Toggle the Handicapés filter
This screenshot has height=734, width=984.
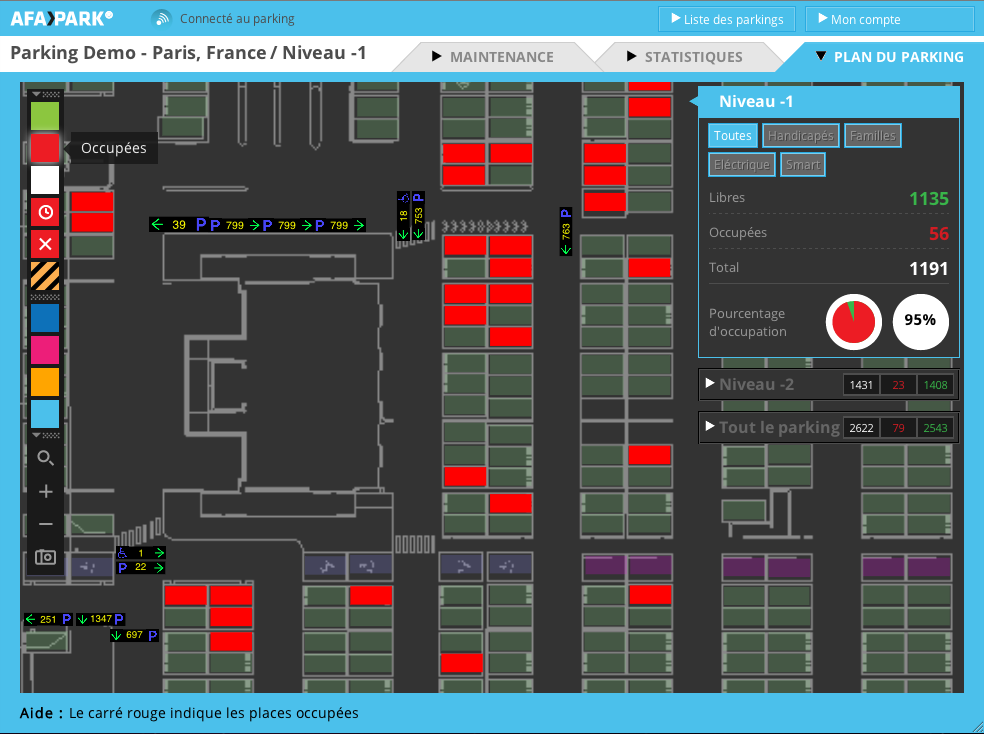[x=800, y=136]
